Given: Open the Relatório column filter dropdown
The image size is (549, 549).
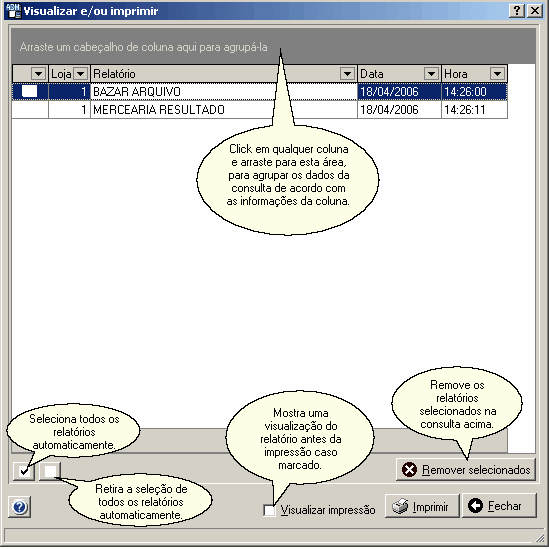Looking at the screenshot, I should 347,74.
